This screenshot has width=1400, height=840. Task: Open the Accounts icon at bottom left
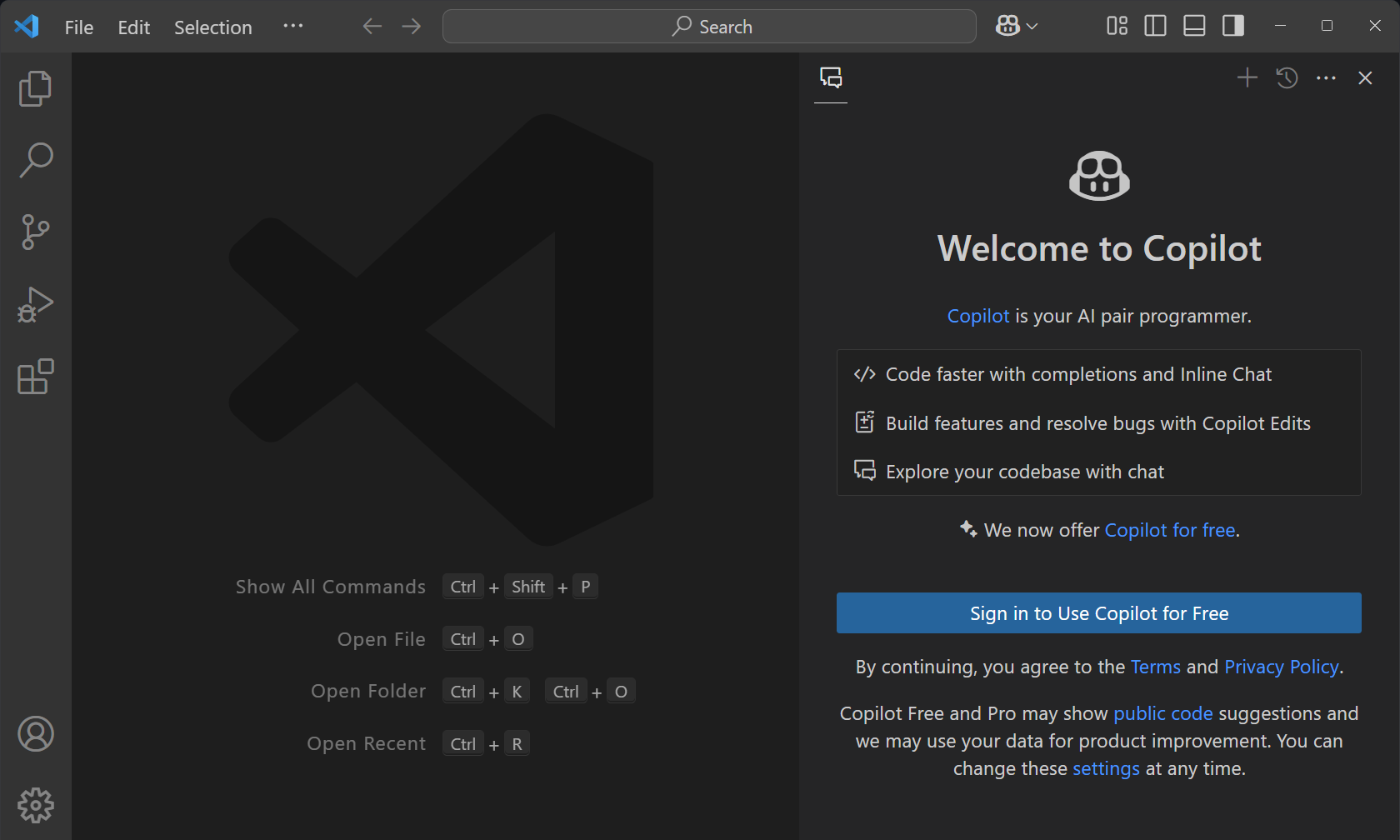[x=35, y=734]
